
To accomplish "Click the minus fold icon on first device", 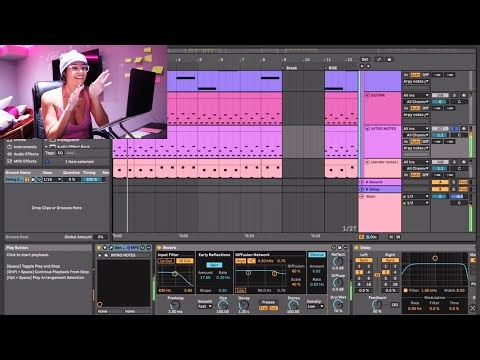I will point(148,248).
